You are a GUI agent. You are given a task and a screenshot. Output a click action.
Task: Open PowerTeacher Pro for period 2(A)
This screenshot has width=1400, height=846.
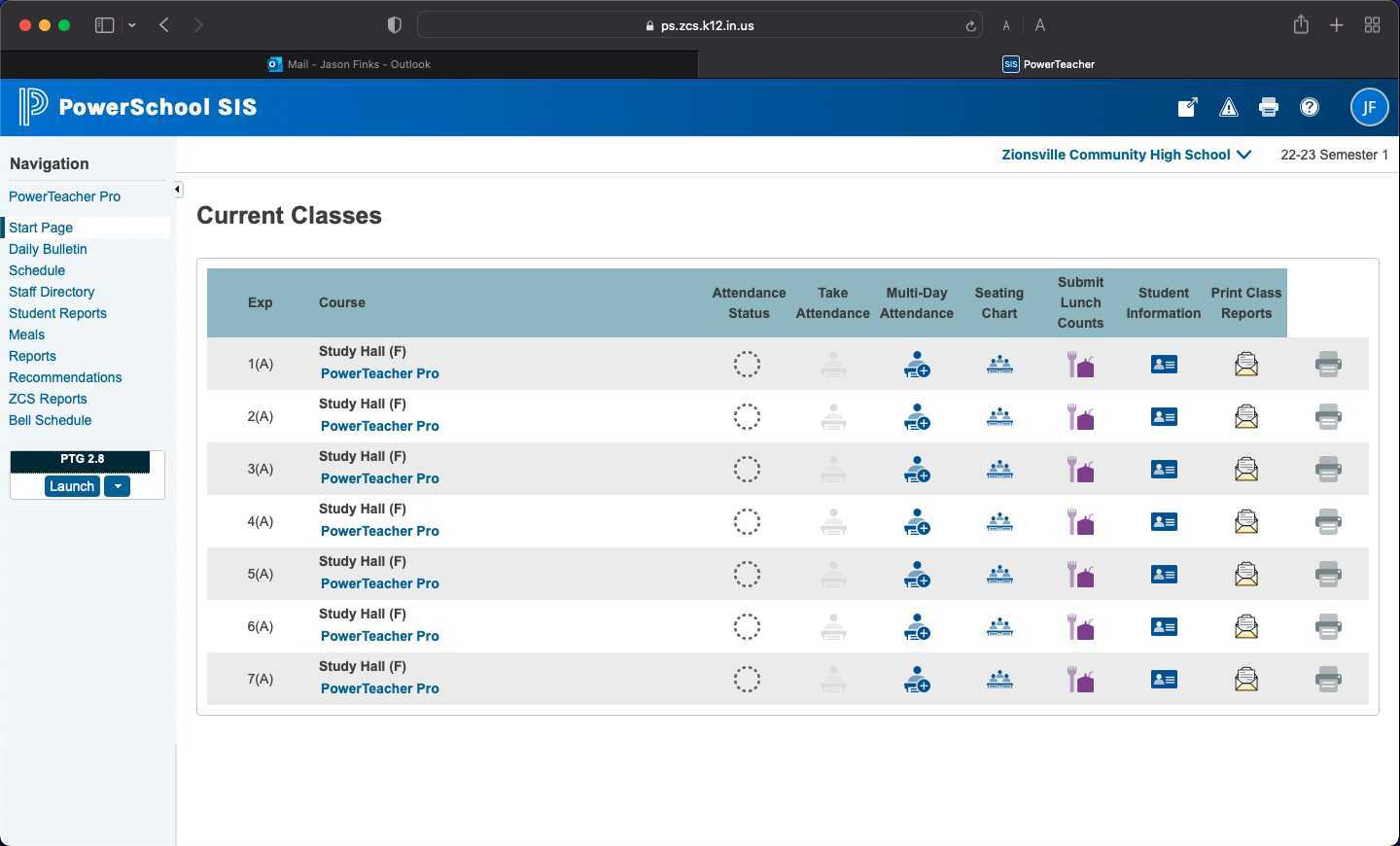(x=379, y=426)
